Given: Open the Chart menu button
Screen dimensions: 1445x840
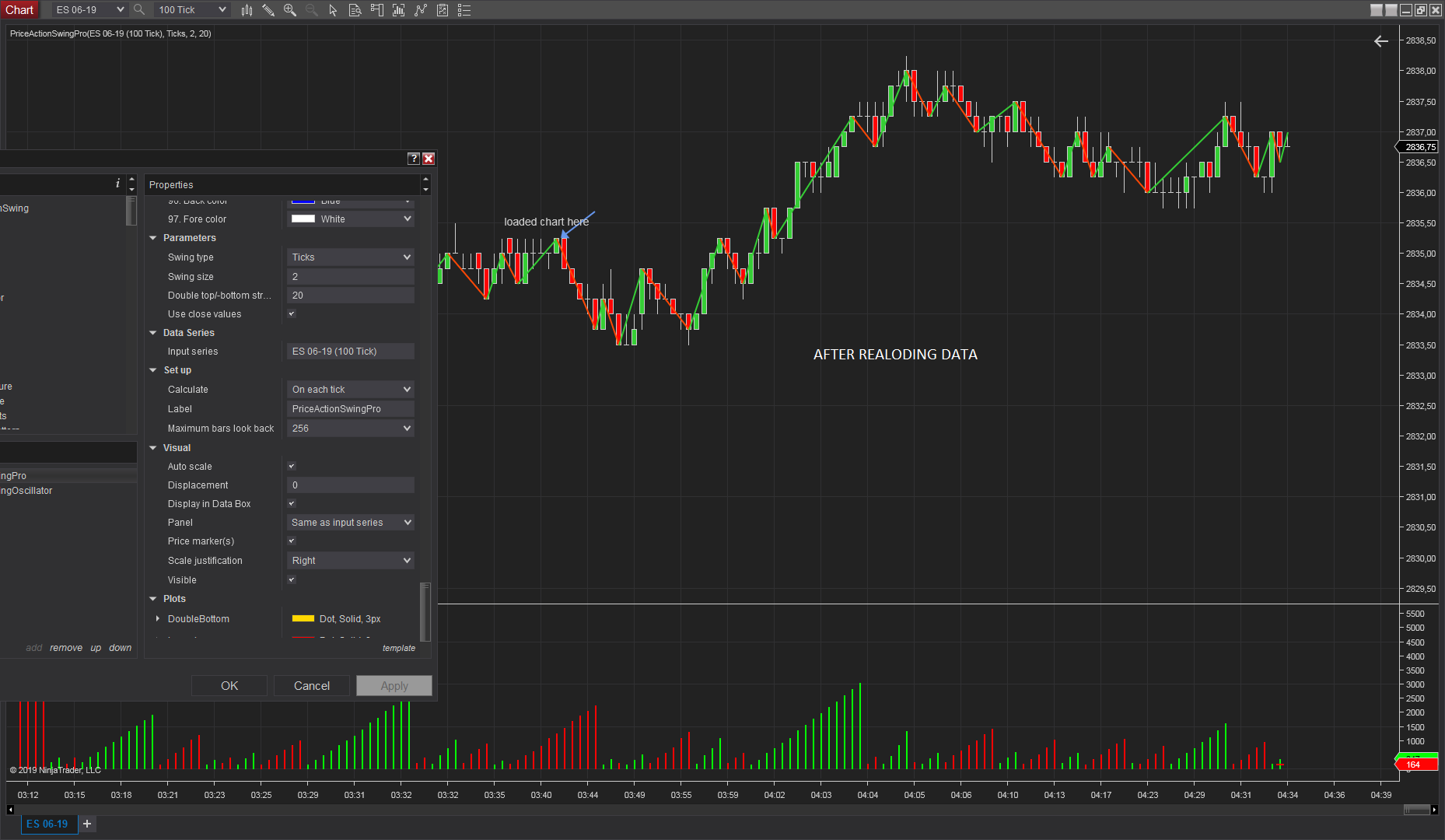Looking at the screenshot, I should [x=19, y=10].
